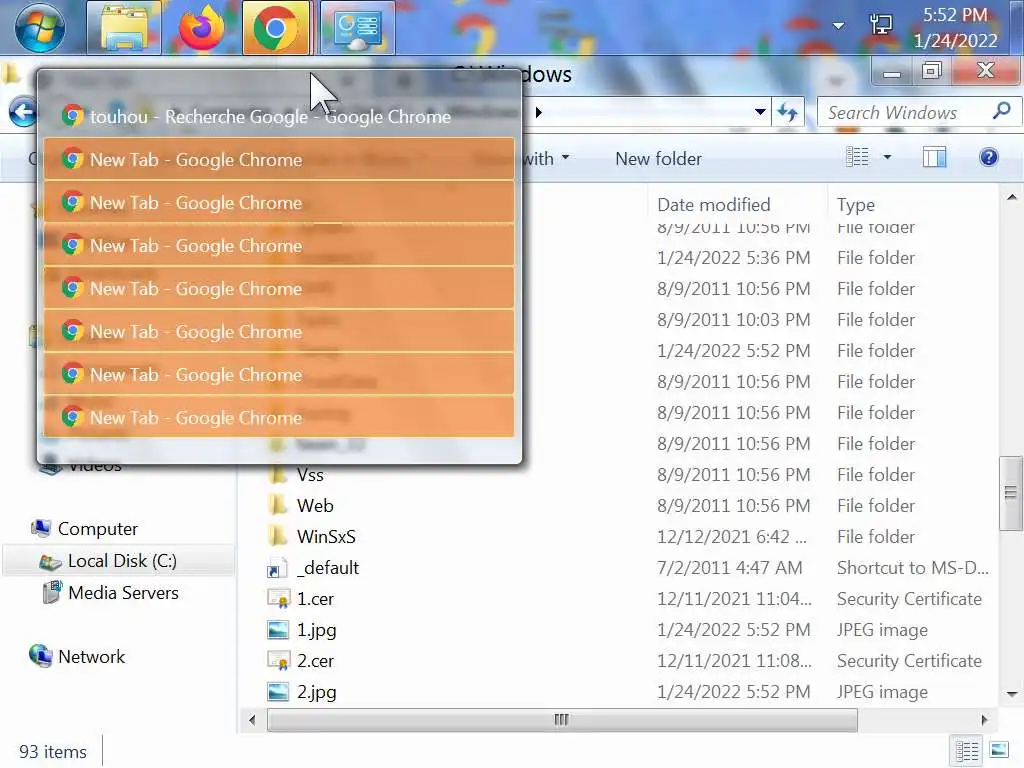
Task: Select the 2.cer certificate file icon
Action: point(278,661)
